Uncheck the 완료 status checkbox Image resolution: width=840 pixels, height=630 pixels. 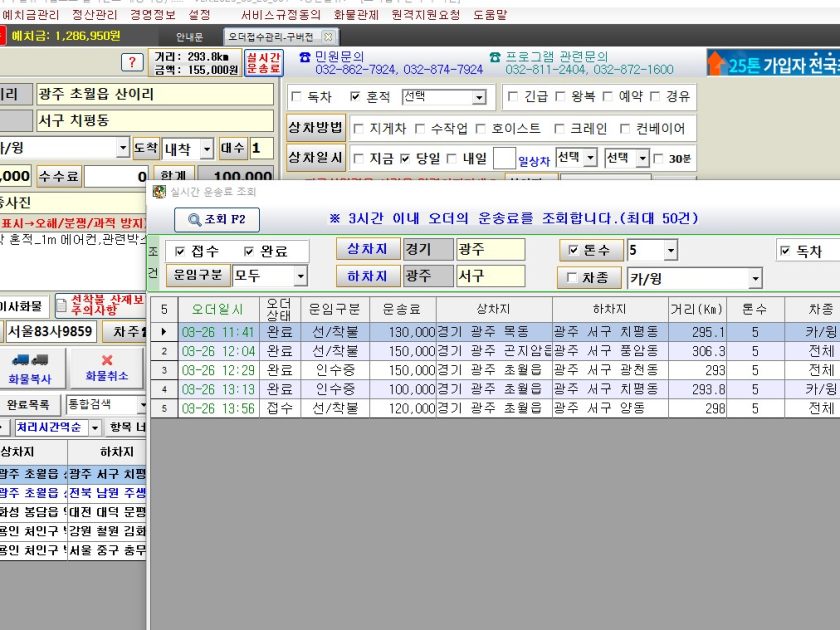point(250,251)
